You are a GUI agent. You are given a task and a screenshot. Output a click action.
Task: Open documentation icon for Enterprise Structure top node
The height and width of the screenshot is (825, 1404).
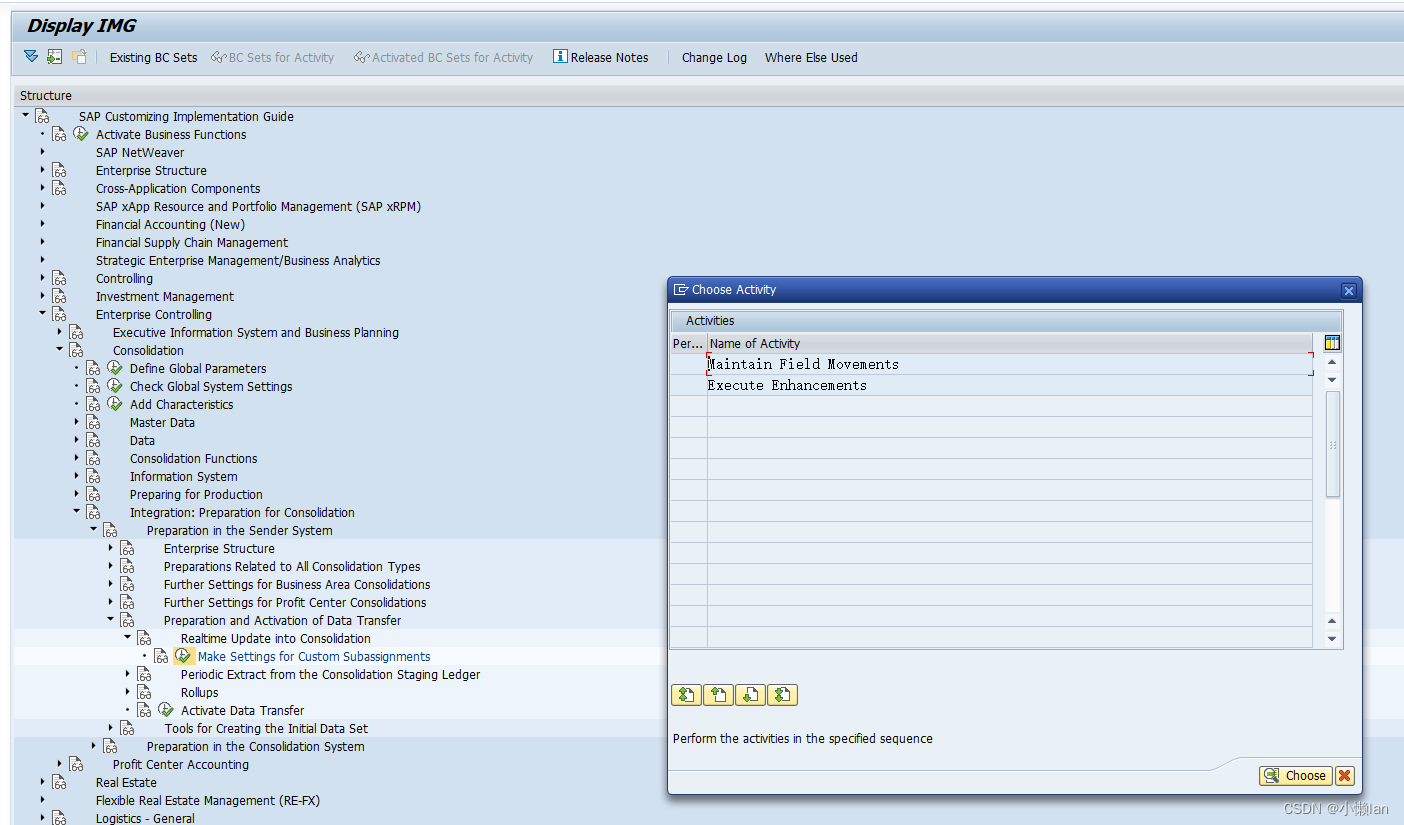click(59, 170)
